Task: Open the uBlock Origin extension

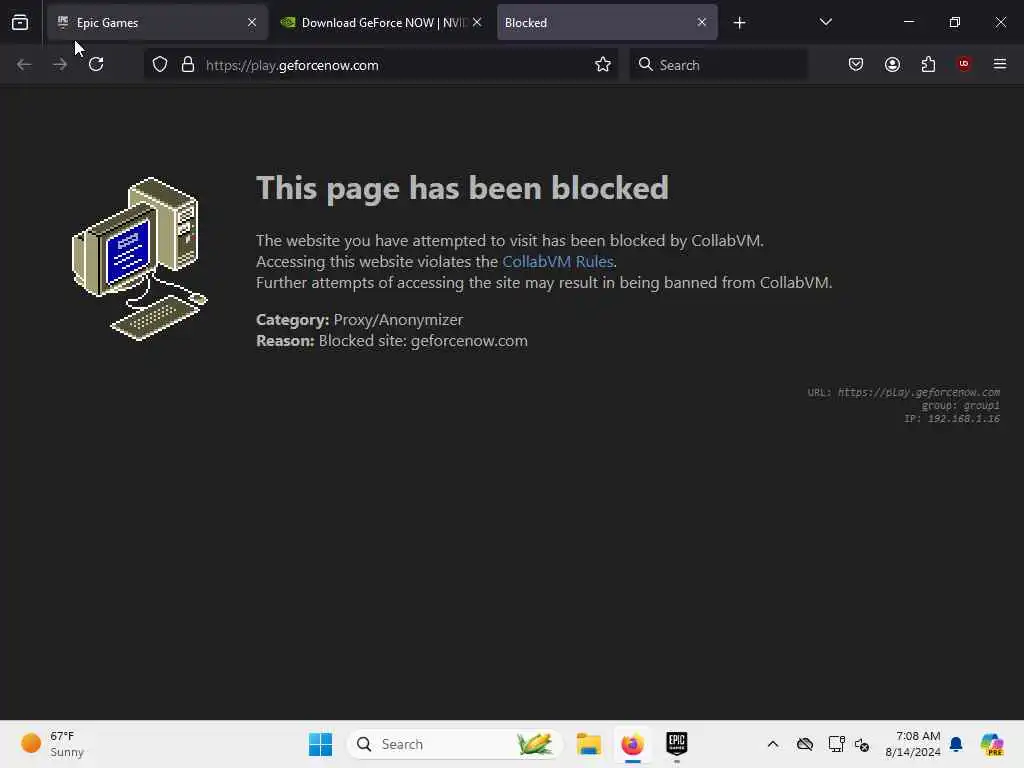Action: [x=964, y=64]
